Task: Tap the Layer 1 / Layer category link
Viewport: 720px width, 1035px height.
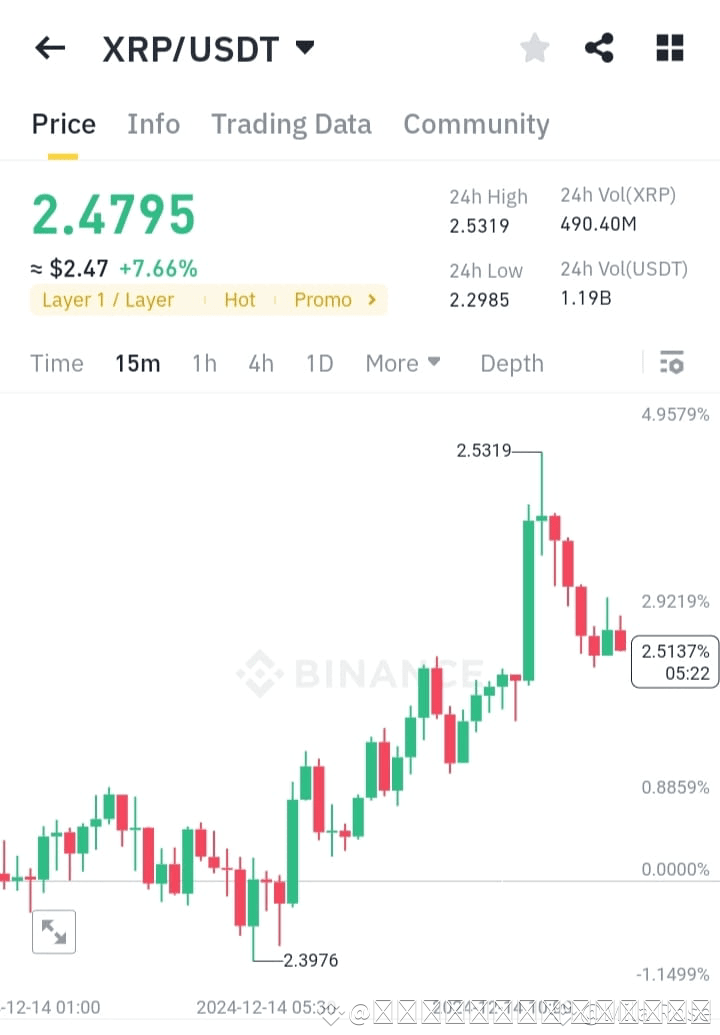Action: [108, 299]
